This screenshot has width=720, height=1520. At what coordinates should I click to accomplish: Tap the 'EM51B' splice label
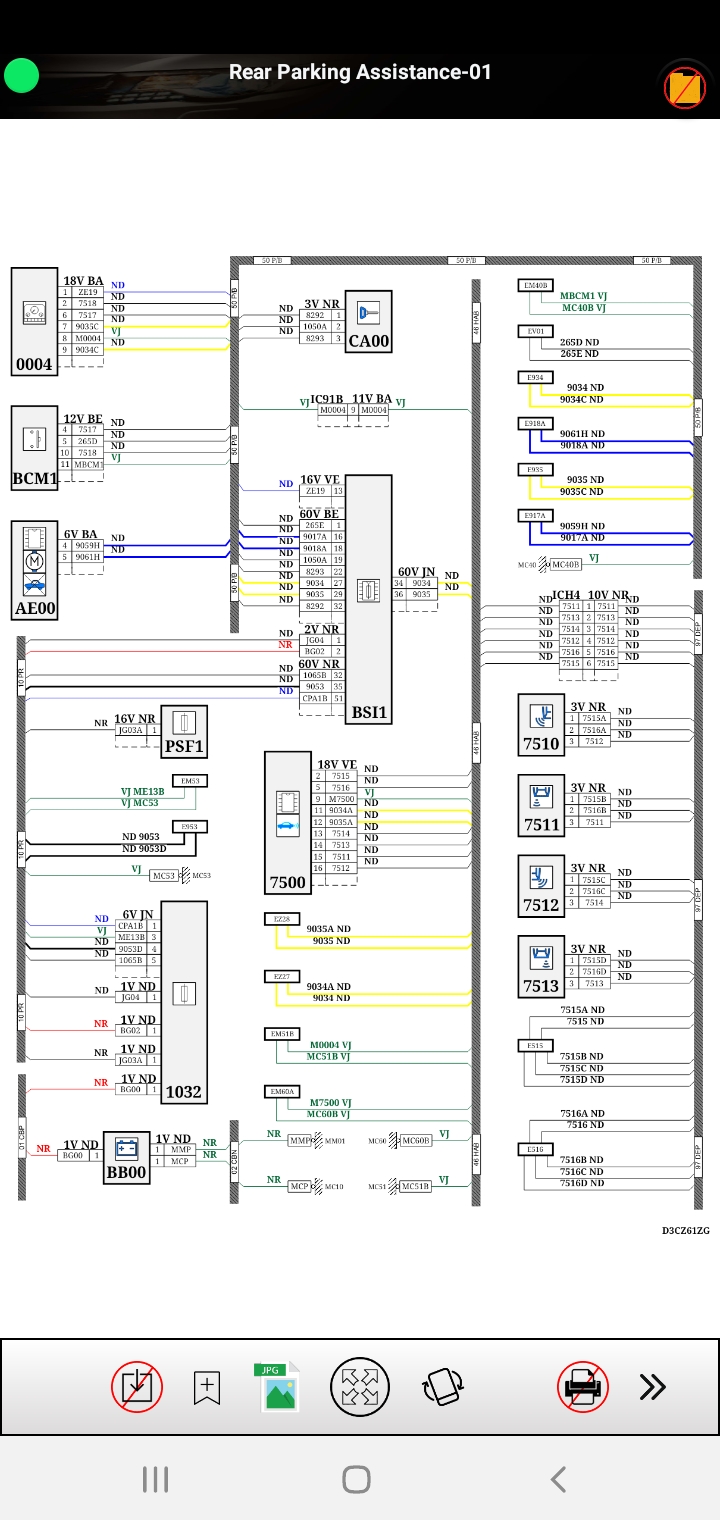tap(282, 1034)
